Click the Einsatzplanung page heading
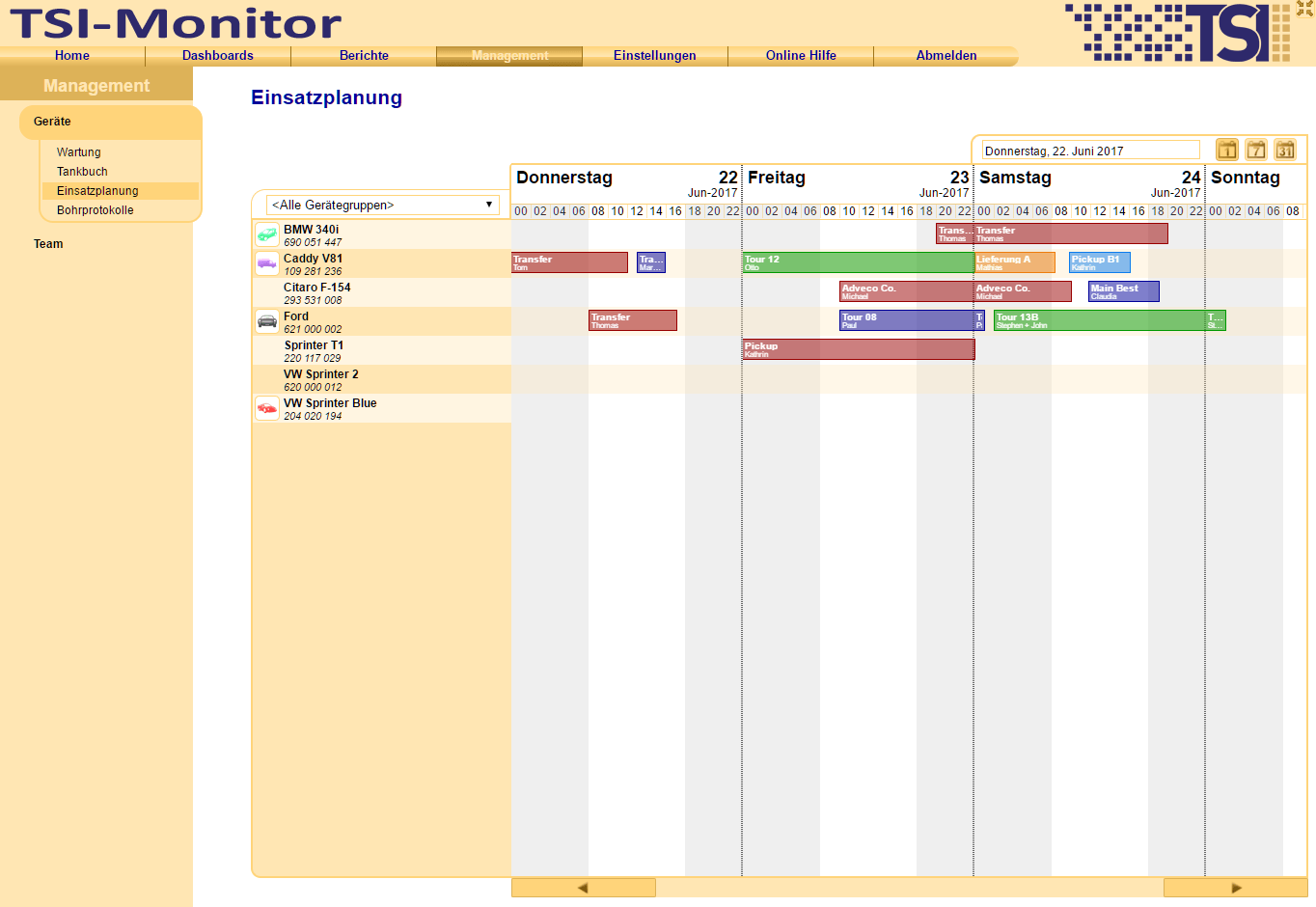The height and width of the screenshot is (907, 1316). pyautogui.click(x=326, y=97)
